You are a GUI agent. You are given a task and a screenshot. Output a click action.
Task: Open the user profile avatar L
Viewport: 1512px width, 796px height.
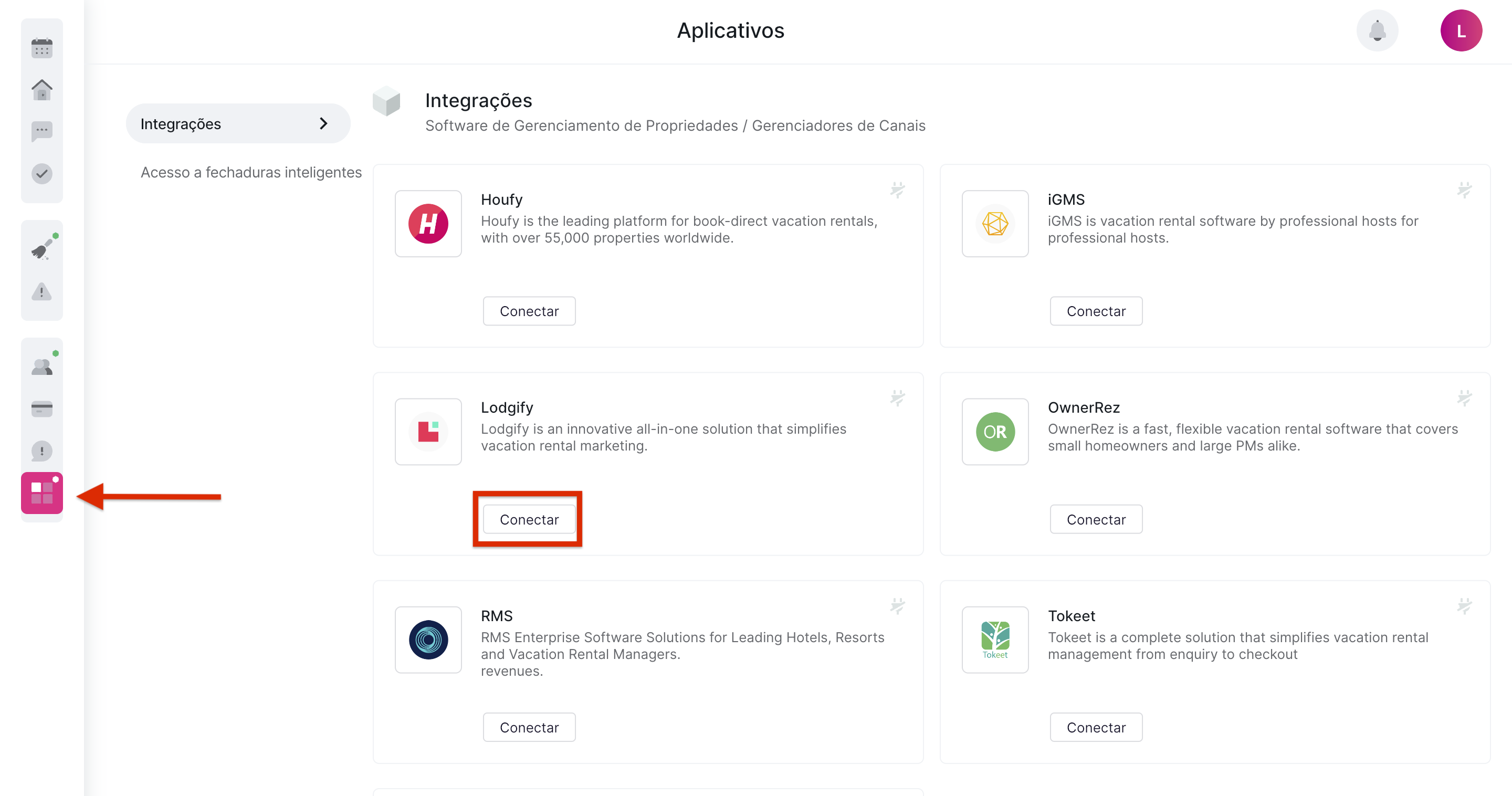1461,30
